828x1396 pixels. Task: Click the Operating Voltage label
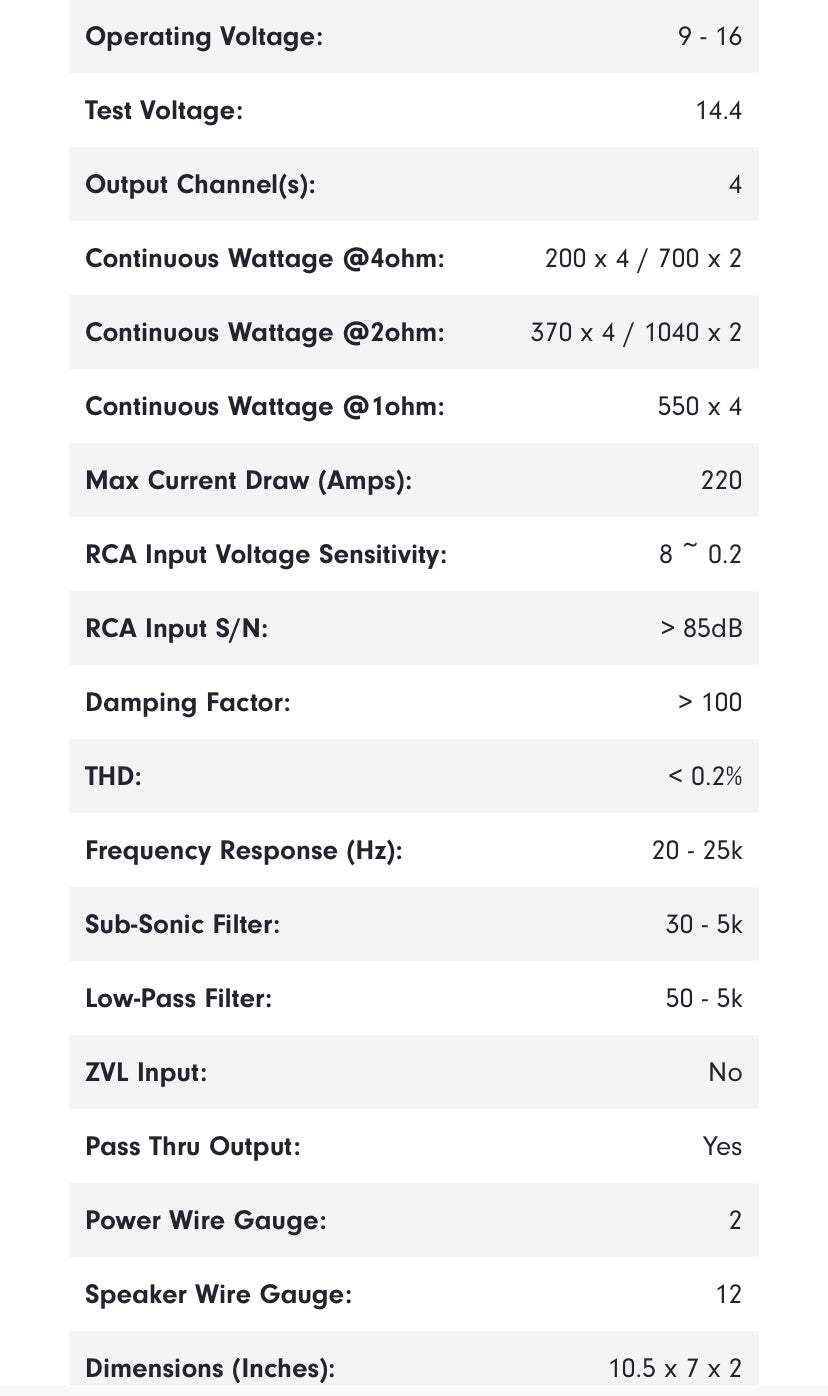click(204, 37)
